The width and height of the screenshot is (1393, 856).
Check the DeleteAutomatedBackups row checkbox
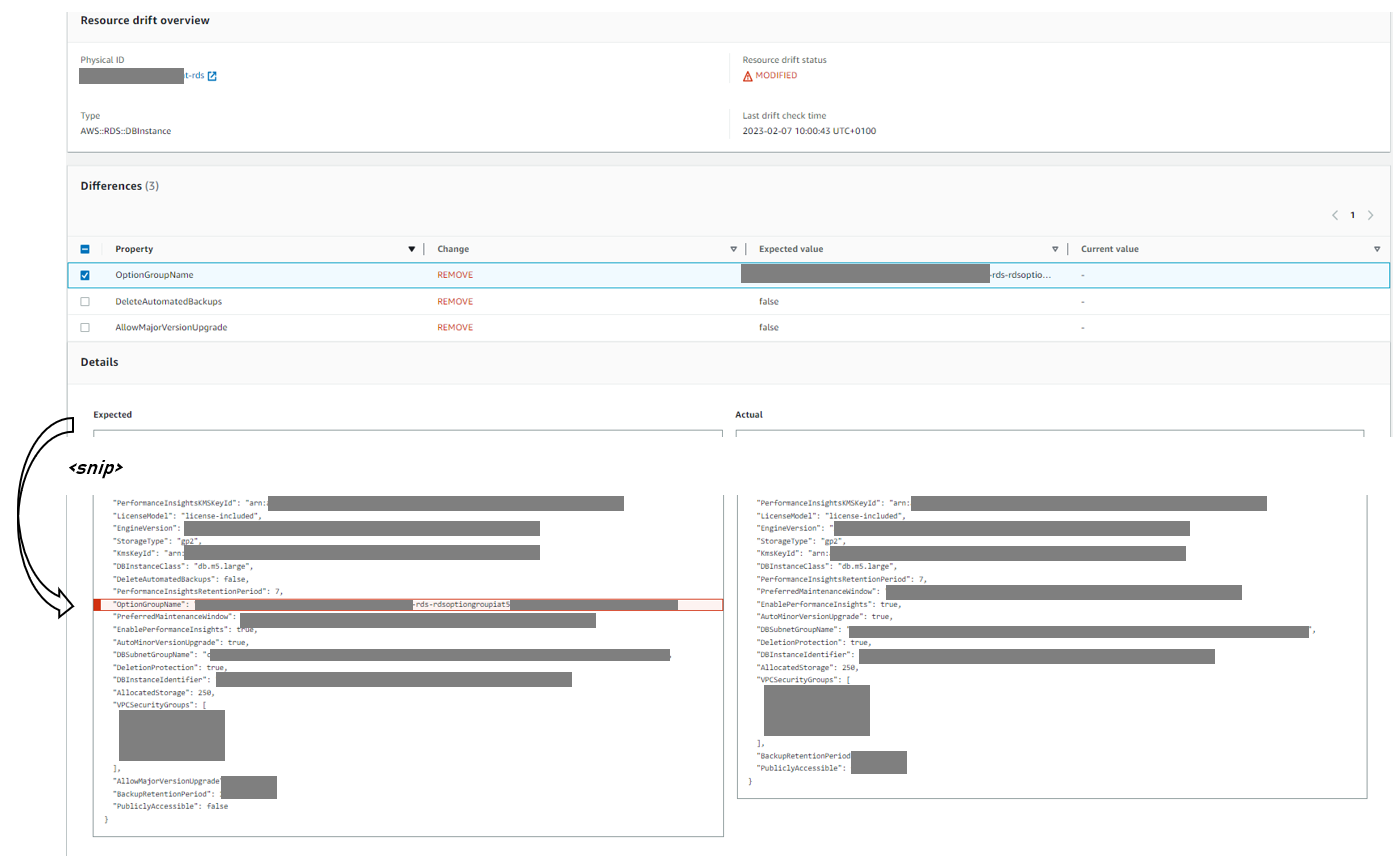click(85, 301)
